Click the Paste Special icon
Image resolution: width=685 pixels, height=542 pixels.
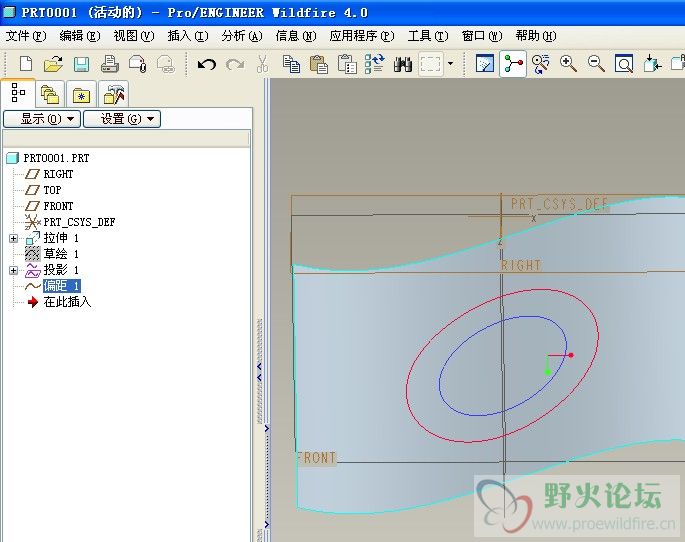(347, 64)
